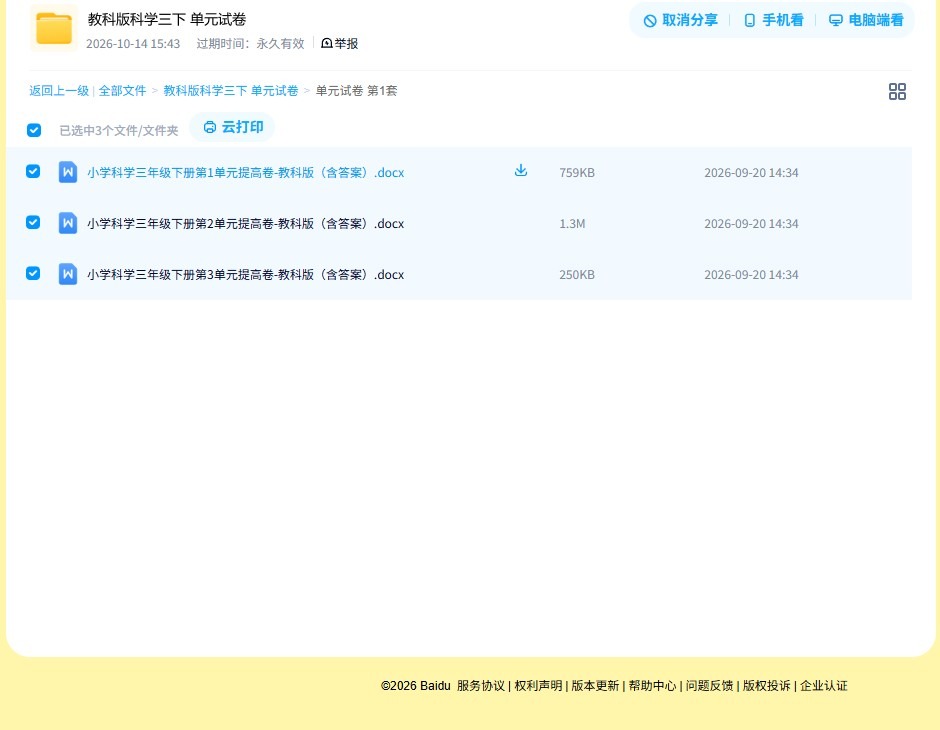940x730 pixels.
Task: Open 服务协议 footer link
Action: (x=481, y=686)
